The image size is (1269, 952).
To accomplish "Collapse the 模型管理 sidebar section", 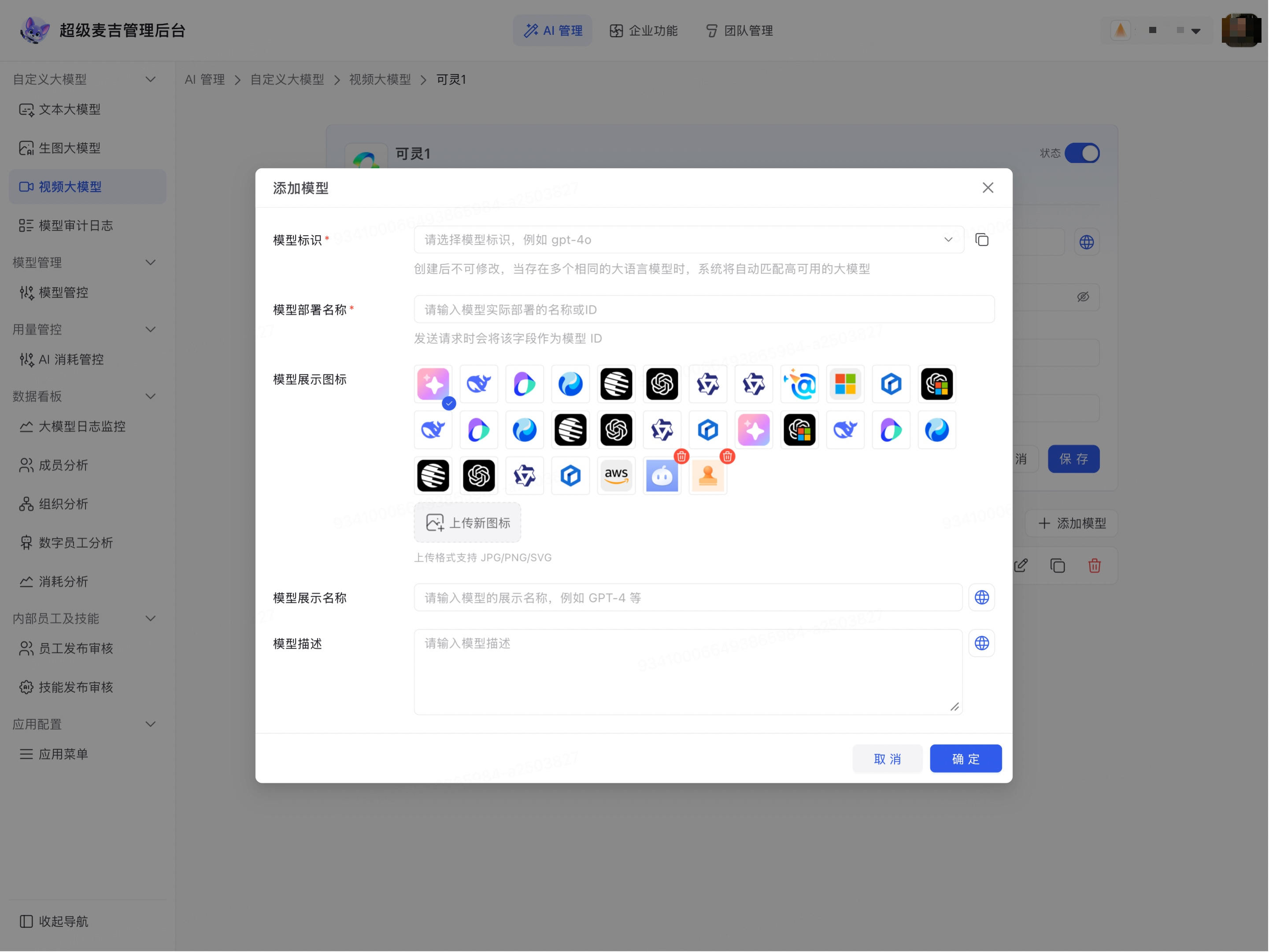I will [150, 262].
